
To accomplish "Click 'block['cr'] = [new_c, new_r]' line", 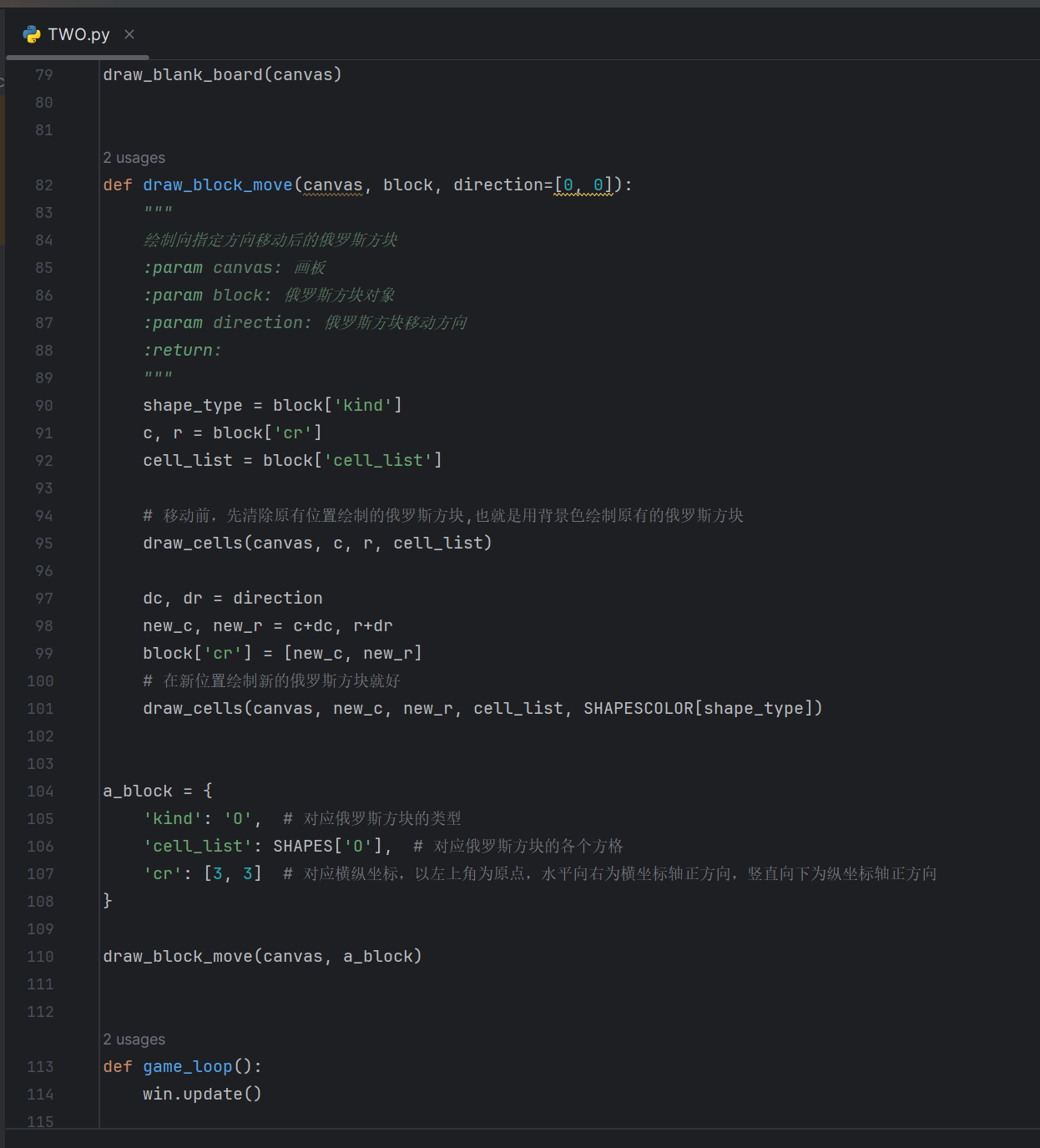I will (283, 653).
